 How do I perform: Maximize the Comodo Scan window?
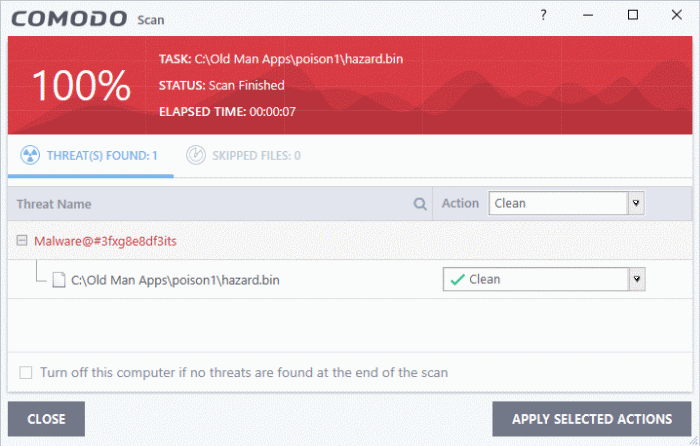click(x=633, y=15)
